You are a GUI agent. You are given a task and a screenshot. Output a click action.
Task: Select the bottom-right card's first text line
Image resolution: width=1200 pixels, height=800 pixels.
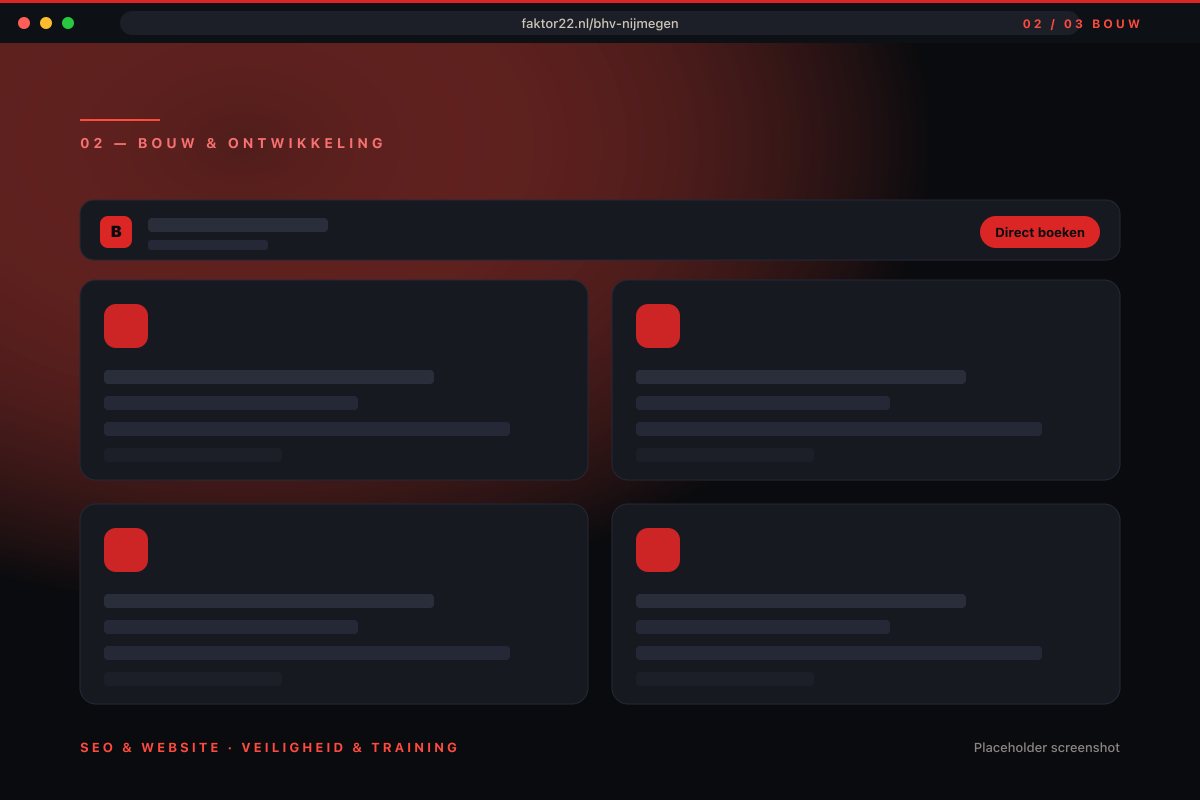[x=801, y=601]
